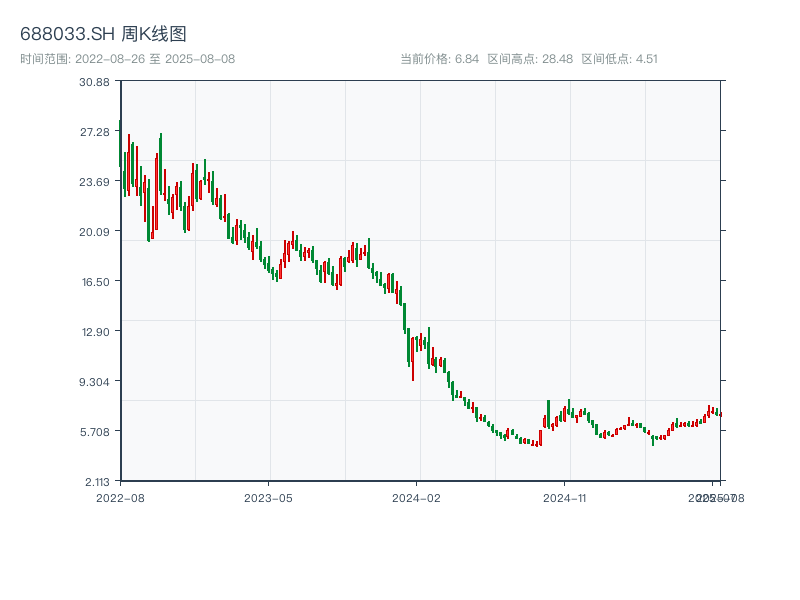Viewport: 800px width, 600px height.
Task: Click the last candlestick at chart's right edge
Action: tap(719, 414)
